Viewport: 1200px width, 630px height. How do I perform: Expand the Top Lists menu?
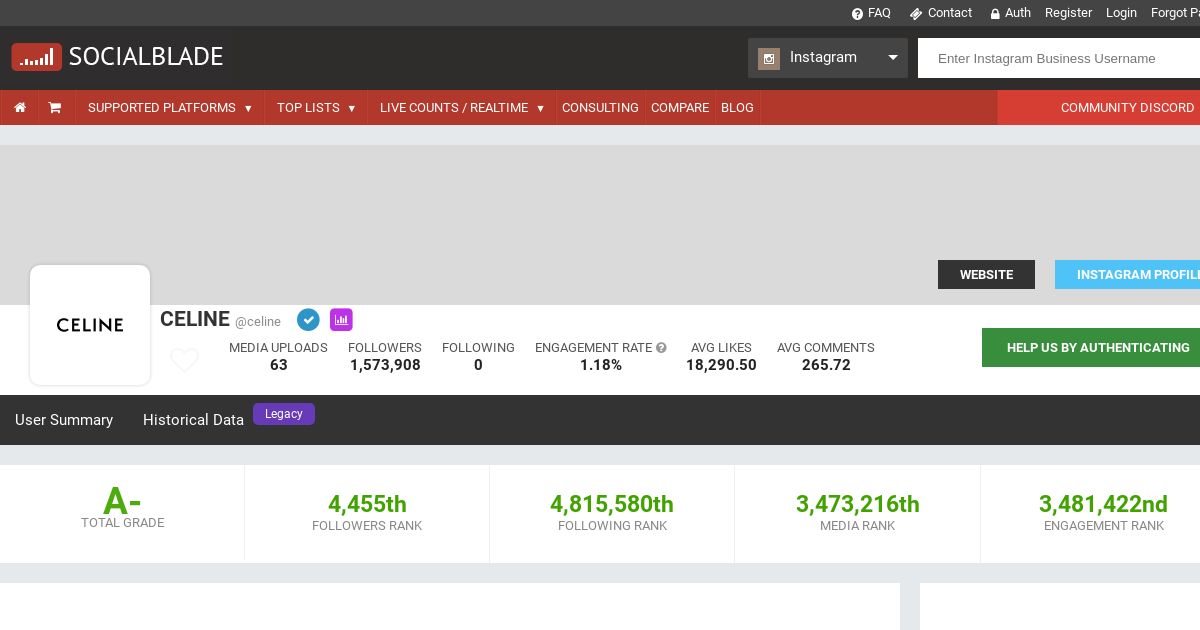click(316, 108)
